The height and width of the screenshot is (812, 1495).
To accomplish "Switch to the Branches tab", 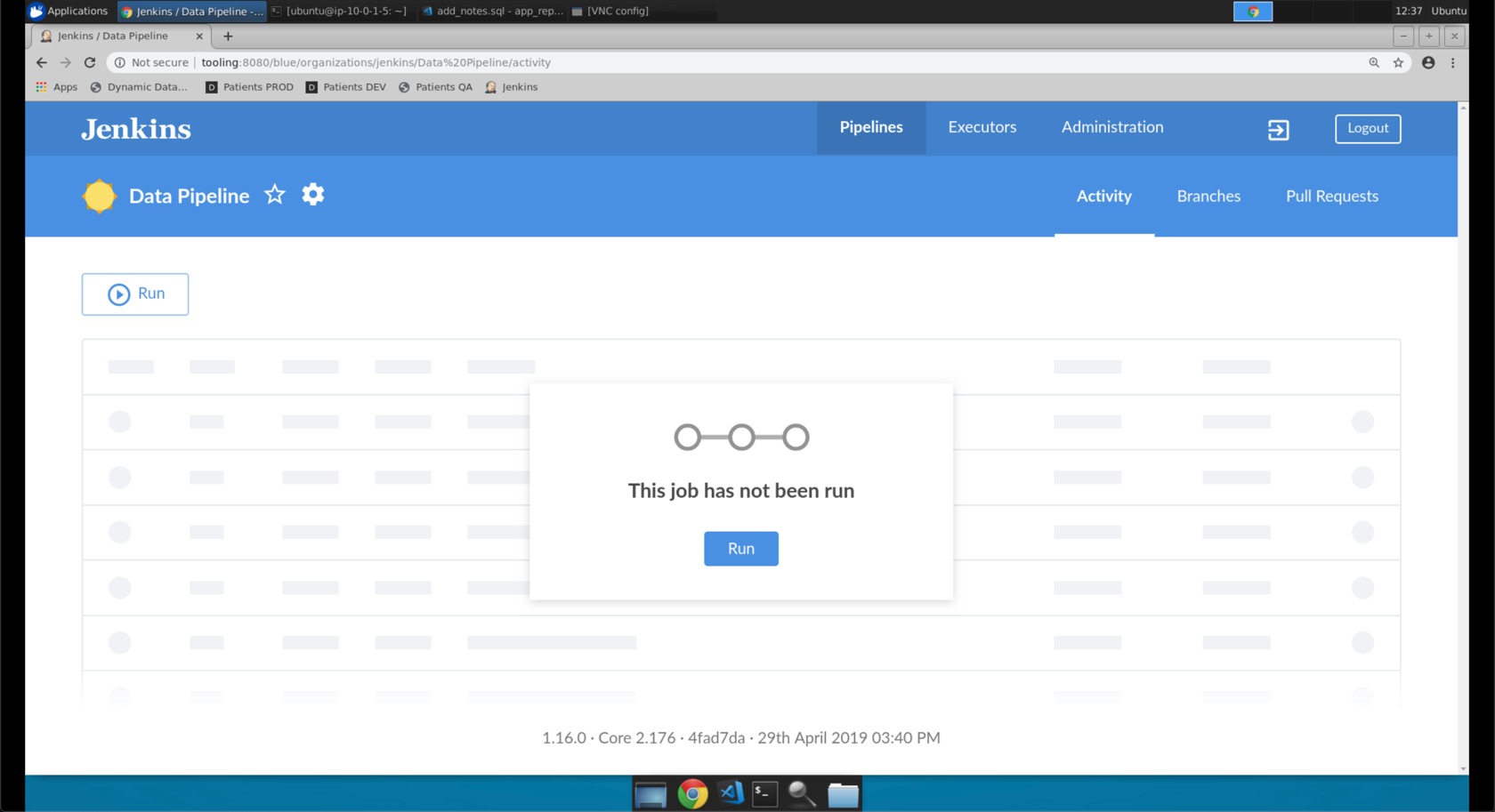I will [x=1208, y=197].
